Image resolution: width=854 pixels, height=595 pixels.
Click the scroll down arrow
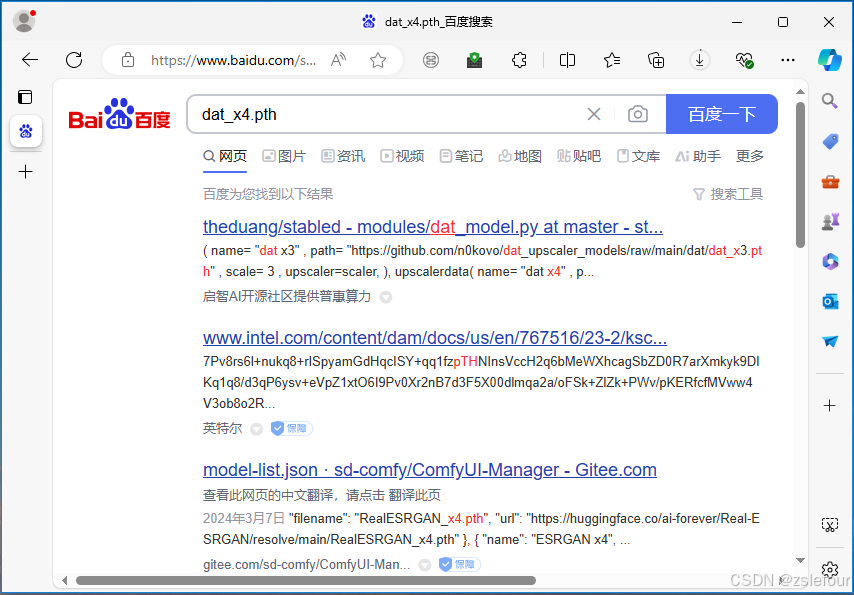click(x=800, y=561)
